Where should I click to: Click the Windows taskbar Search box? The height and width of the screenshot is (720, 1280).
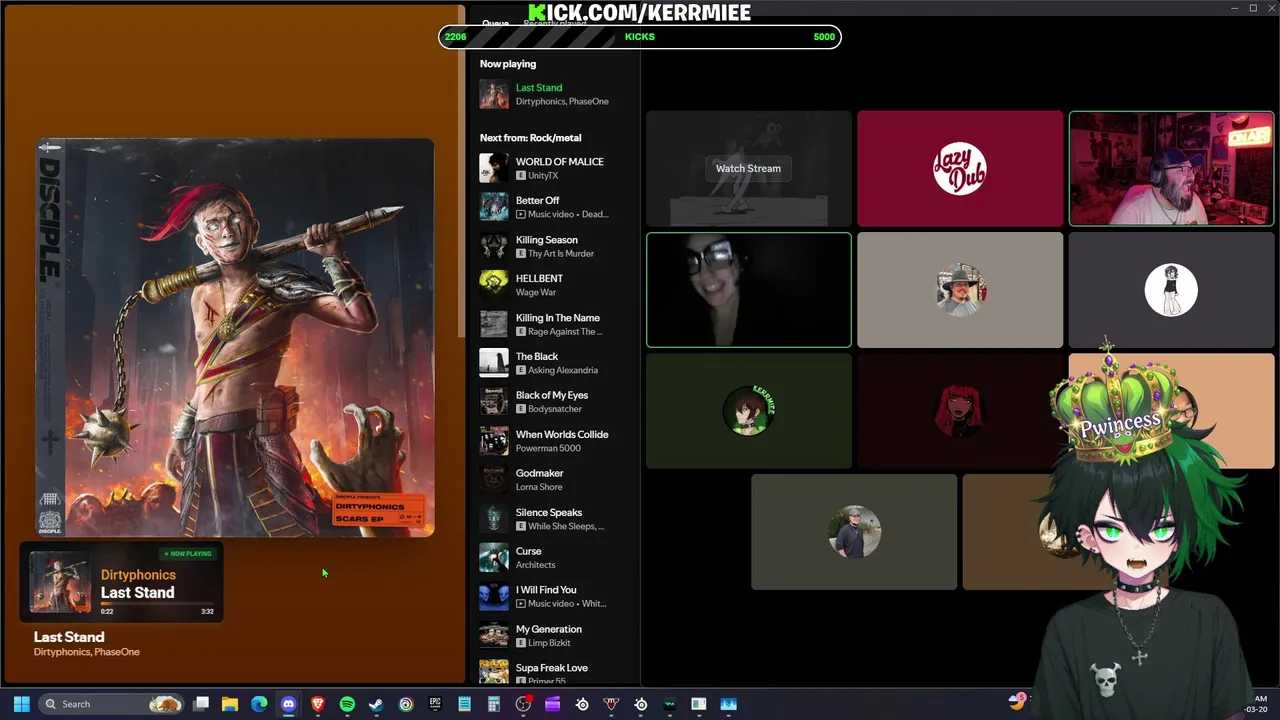[111, 704]
